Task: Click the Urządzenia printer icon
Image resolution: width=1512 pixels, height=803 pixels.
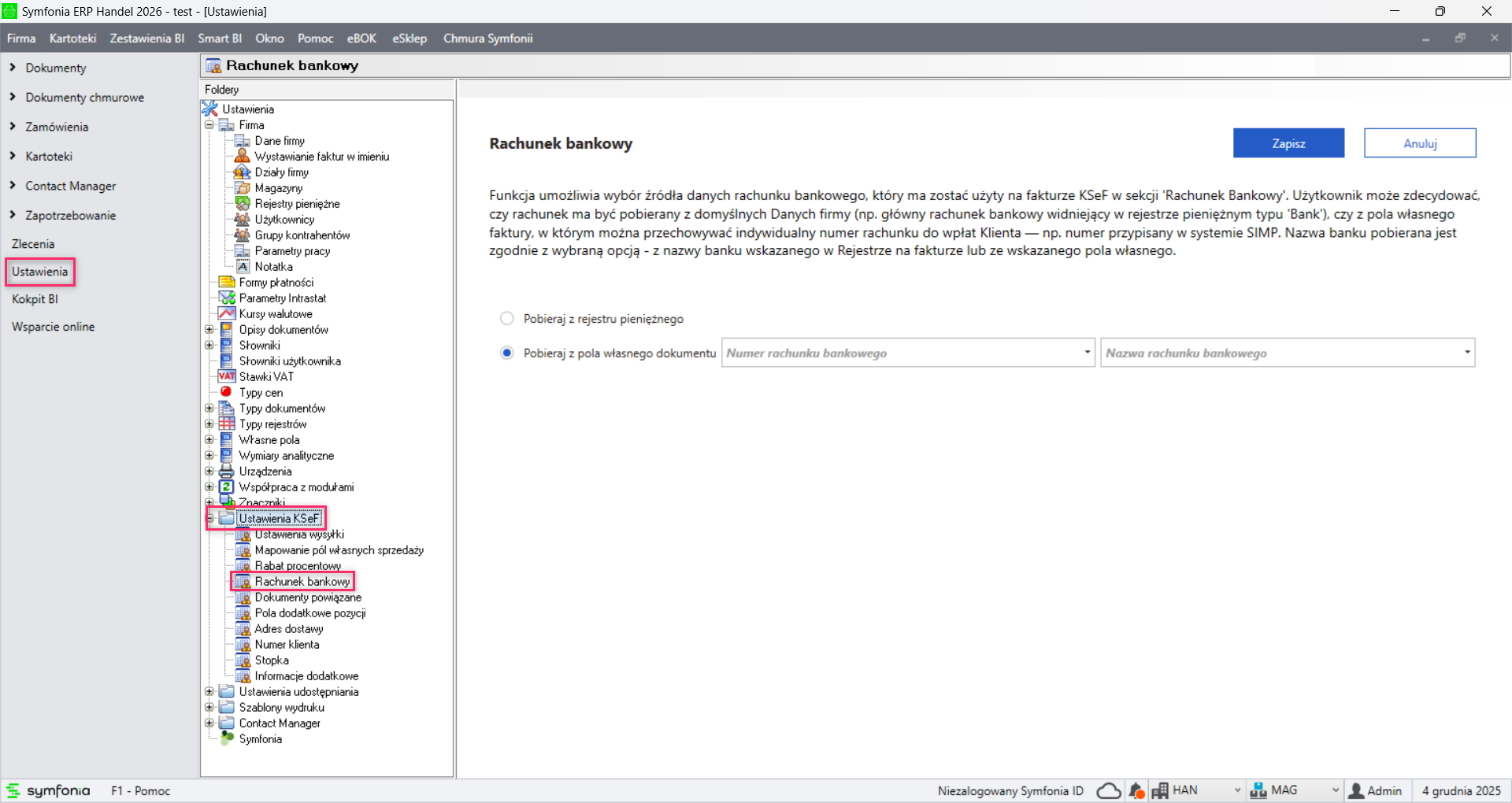Action: pos(227,472)
